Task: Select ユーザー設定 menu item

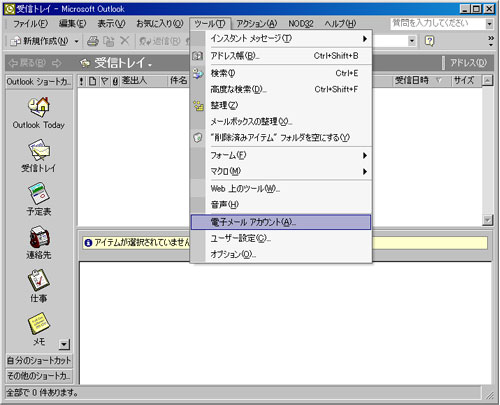Action: click(281, 238)
